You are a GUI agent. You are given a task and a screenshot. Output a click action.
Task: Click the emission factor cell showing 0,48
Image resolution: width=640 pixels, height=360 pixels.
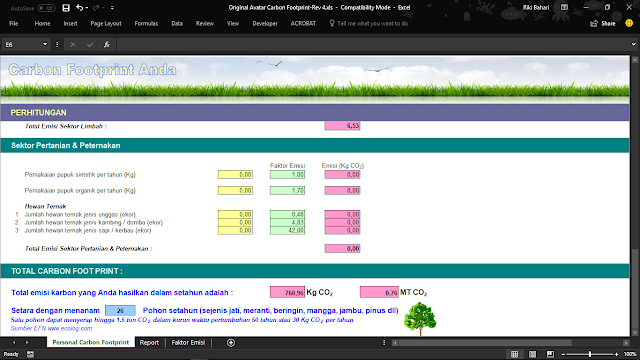(x=287, y=214)
